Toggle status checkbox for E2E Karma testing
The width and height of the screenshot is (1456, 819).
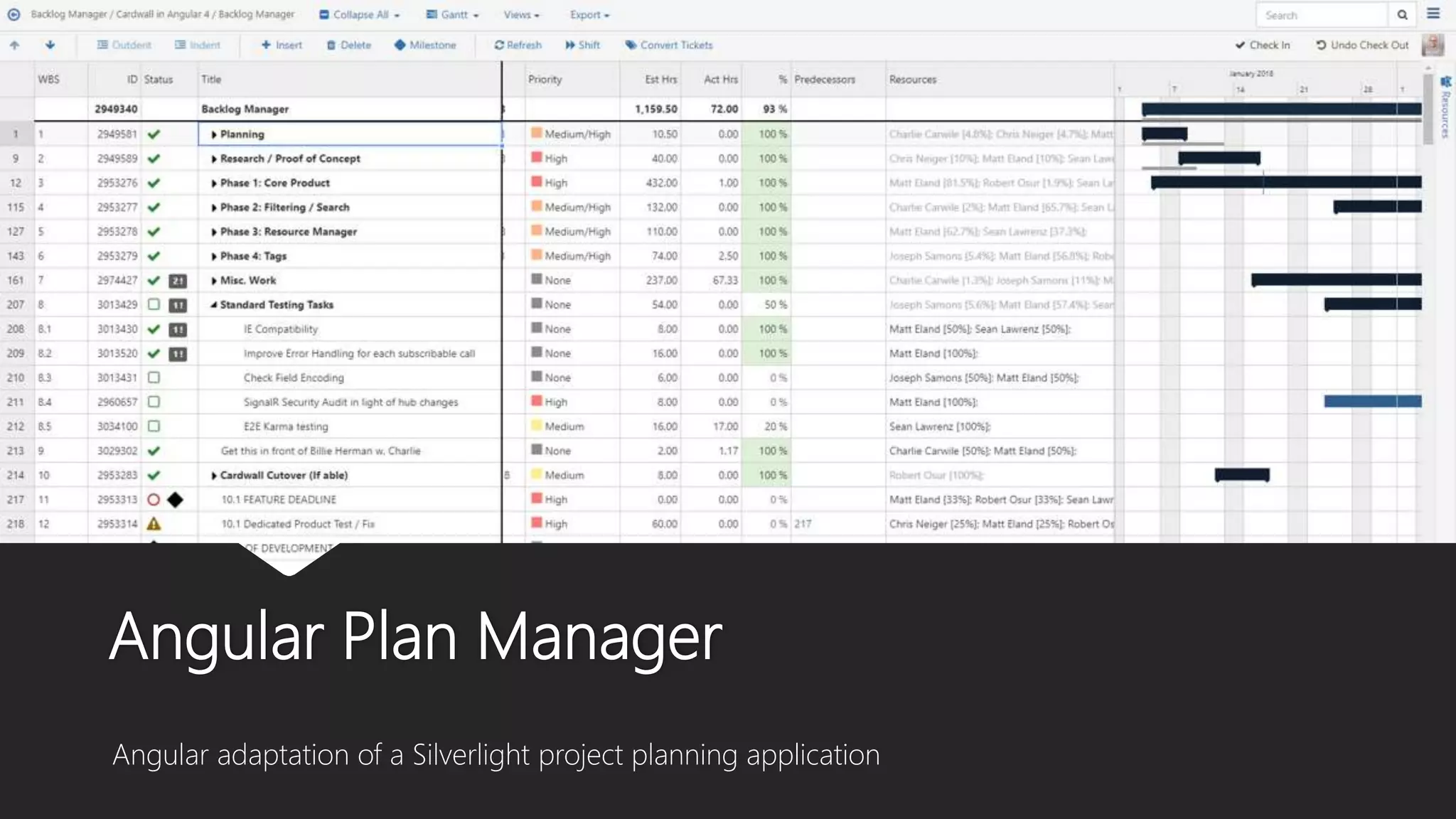(x=154, y=426)
